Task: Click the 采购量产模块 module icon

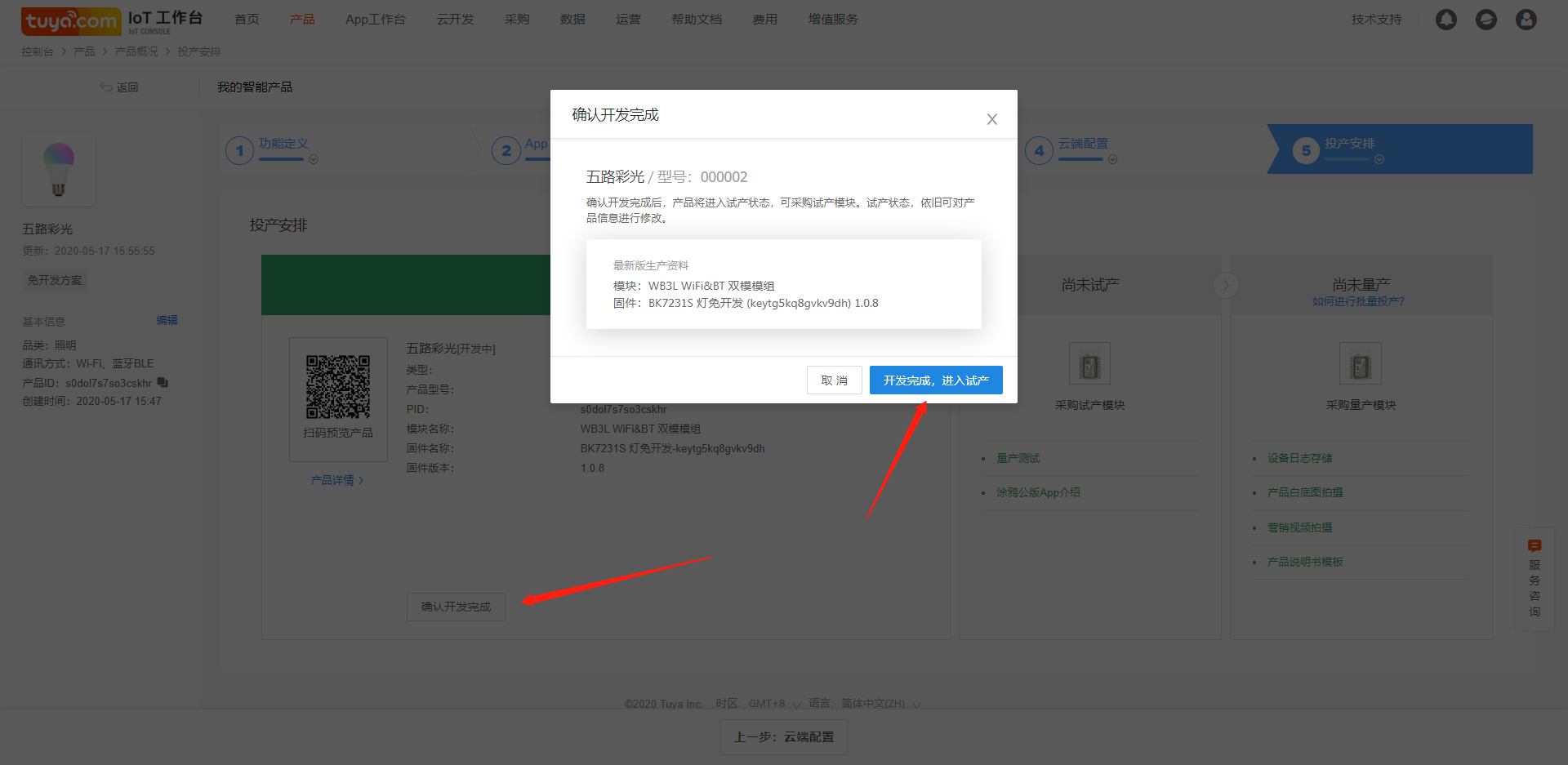Action: (x=1361, y=364)
